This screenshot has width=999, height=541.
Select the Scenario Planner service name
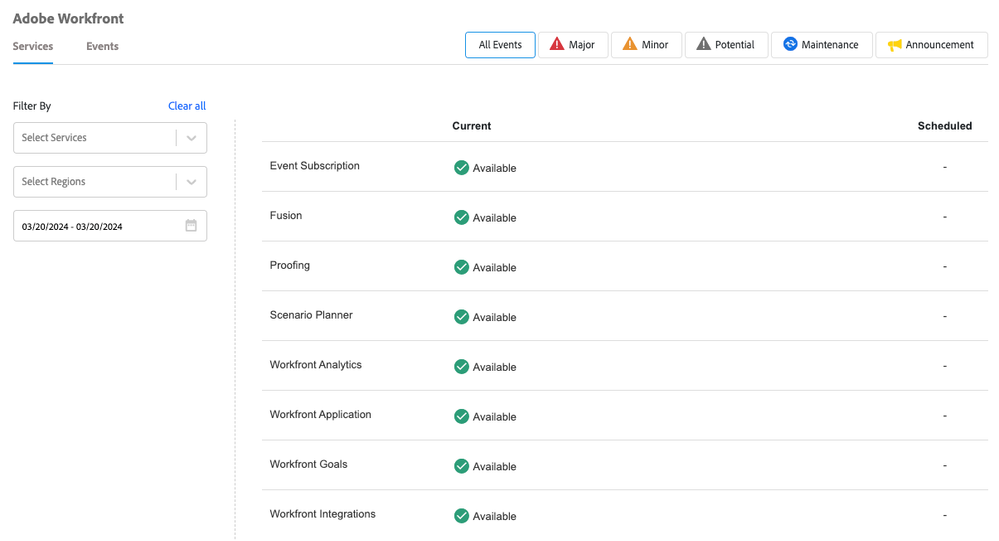[311, 315]
